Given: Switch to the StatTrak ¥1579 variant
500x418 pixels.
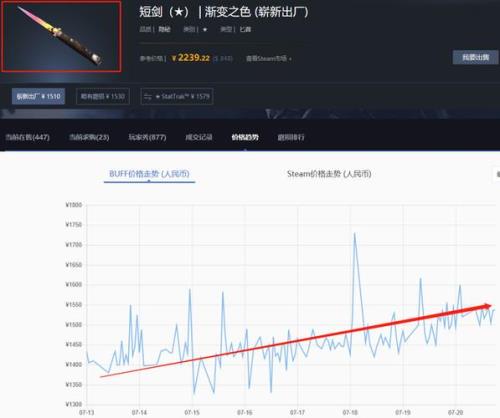Looking at the screenshot, I should (177, 96).
